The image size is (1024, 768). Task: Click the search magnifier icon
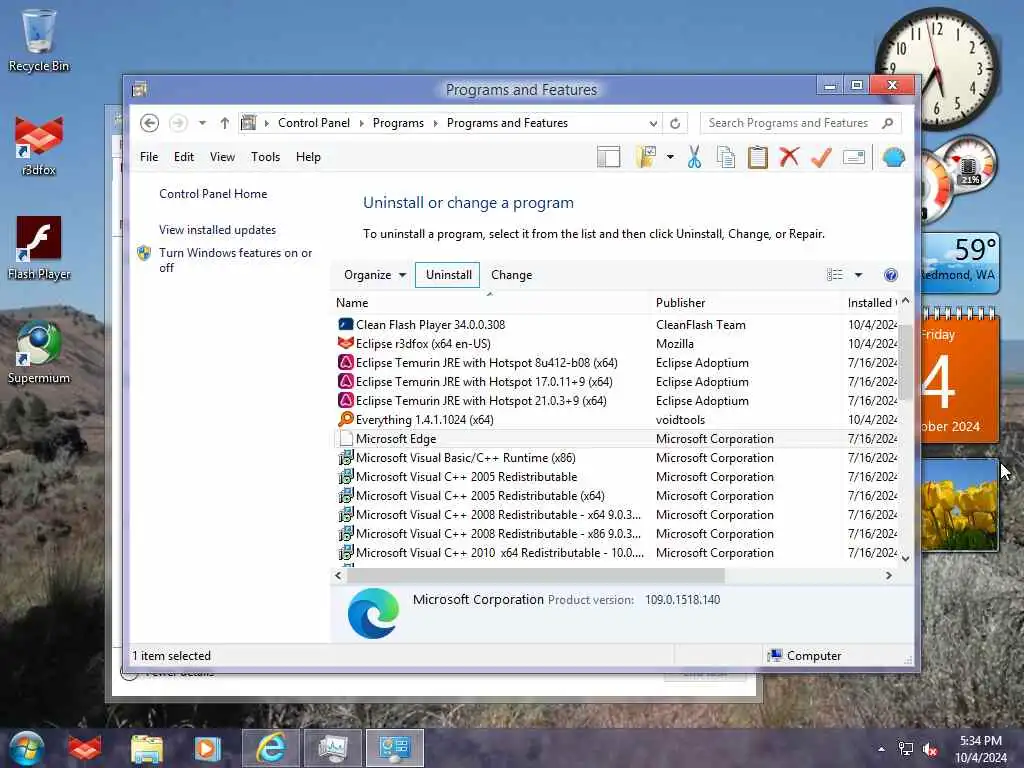point(887,123)
